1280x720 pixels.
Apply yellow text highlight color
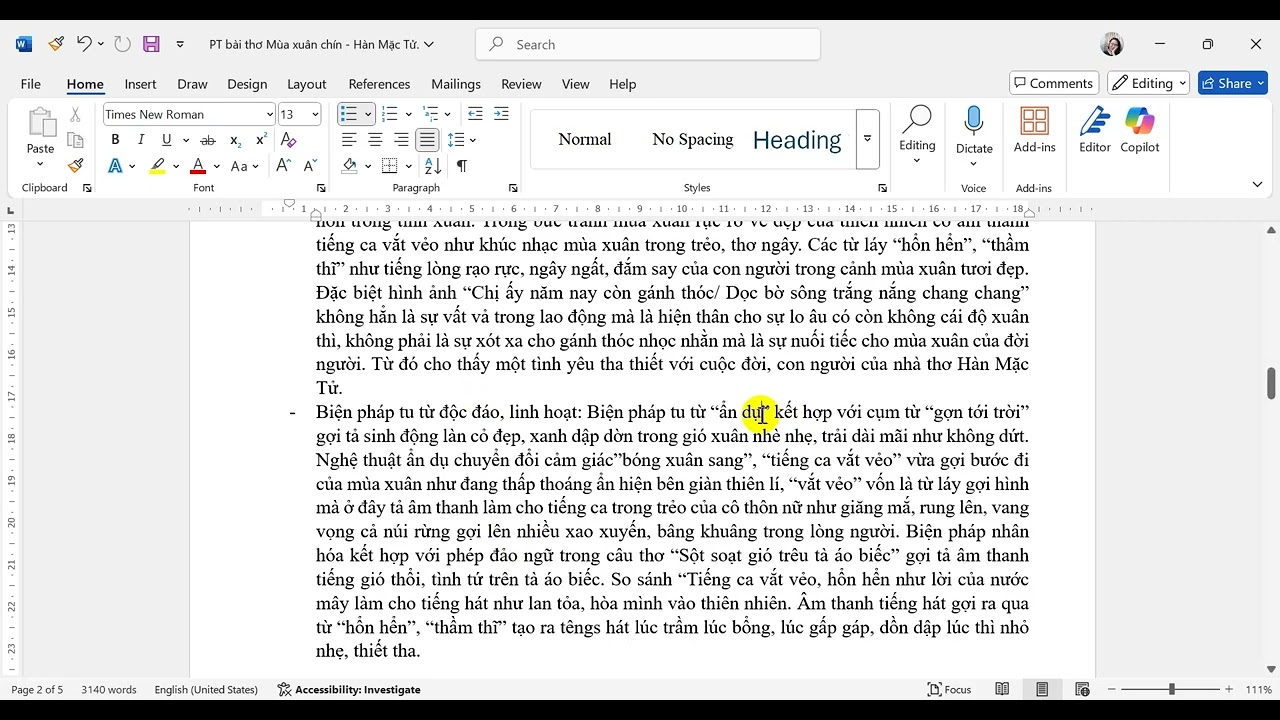157,166
